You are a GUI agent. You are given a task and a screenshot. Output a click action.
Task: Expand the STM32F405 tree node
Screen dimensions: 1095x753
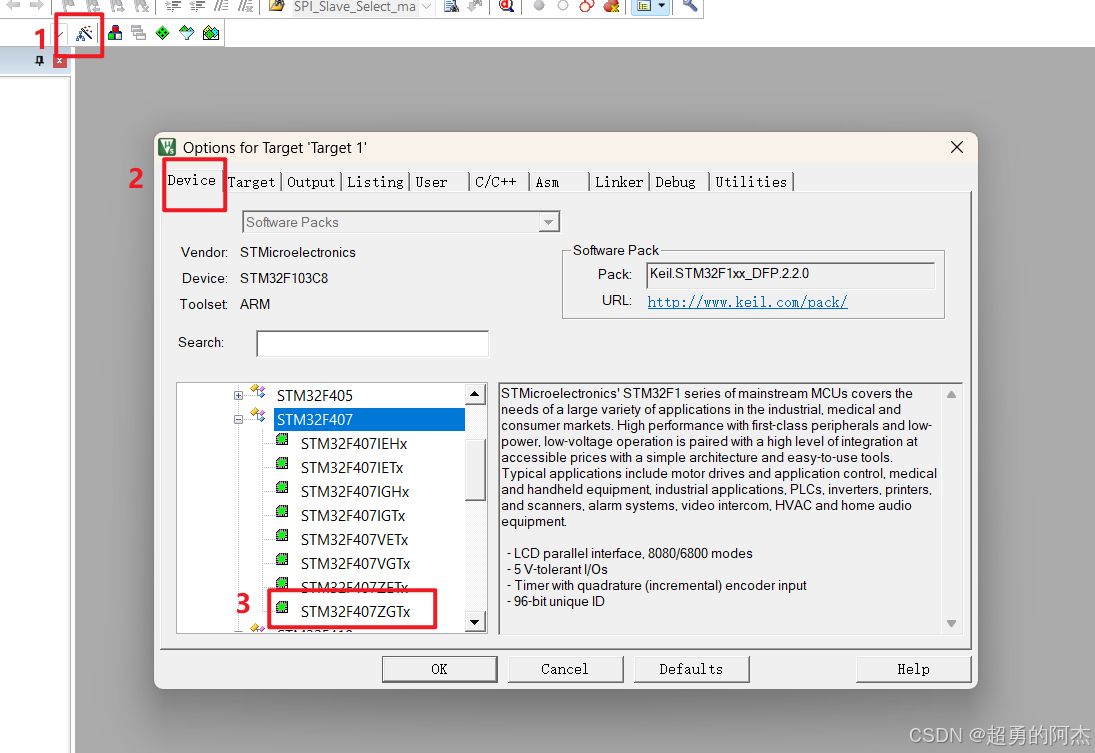click(238, 395)
